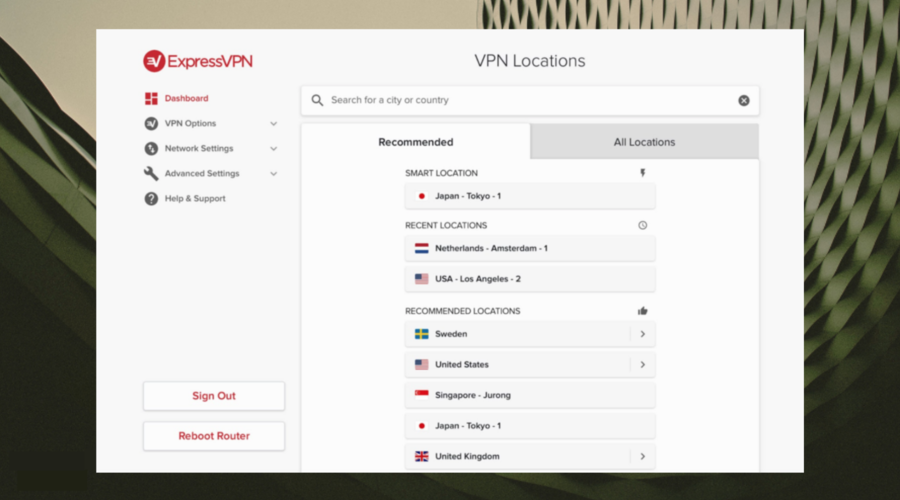The height and width of the screenshot is (500, 900).
Task: Expand United Kingdom city list arrow
Action: pyautogui.click(x=642, y=456)
